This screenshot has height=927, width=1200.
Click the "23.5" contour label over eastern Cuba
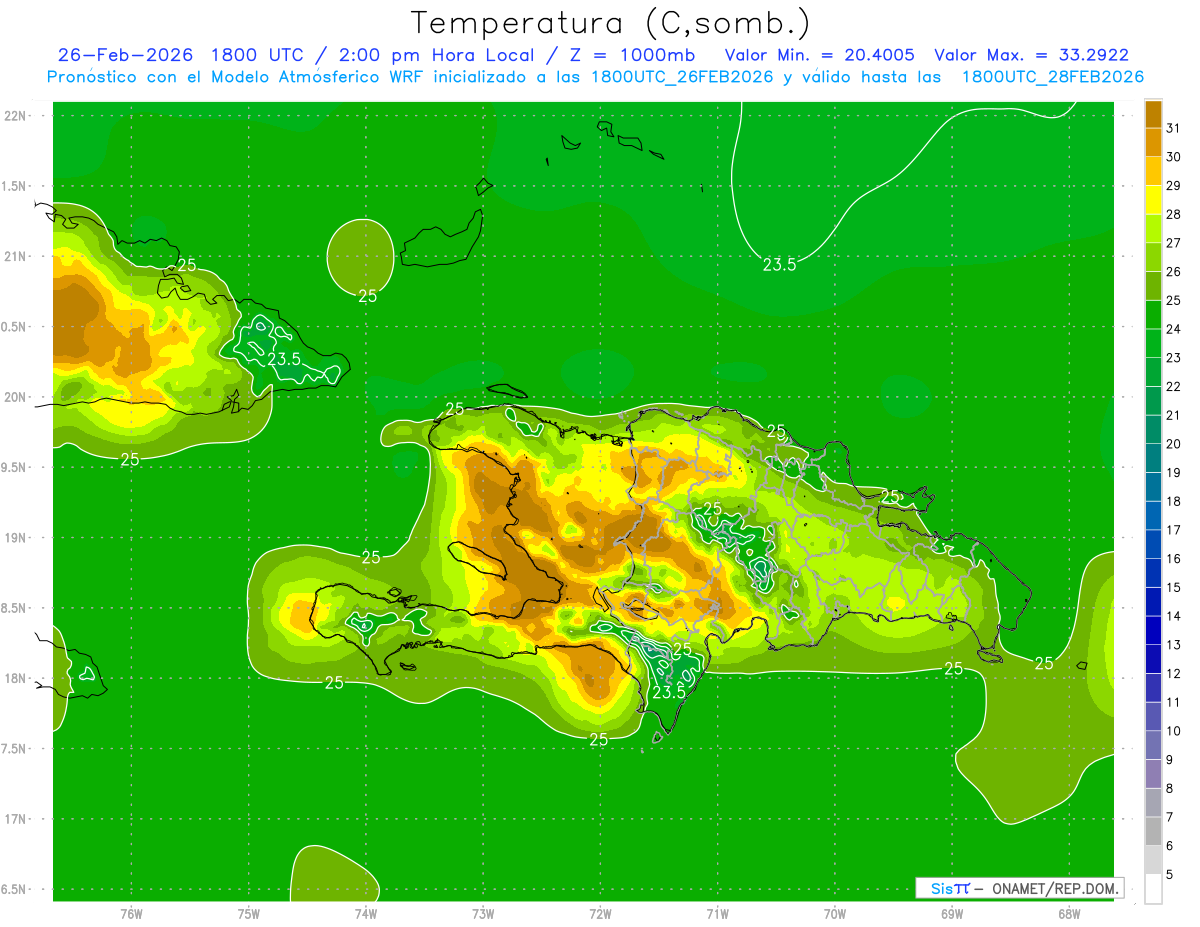(x=283, y=358)
